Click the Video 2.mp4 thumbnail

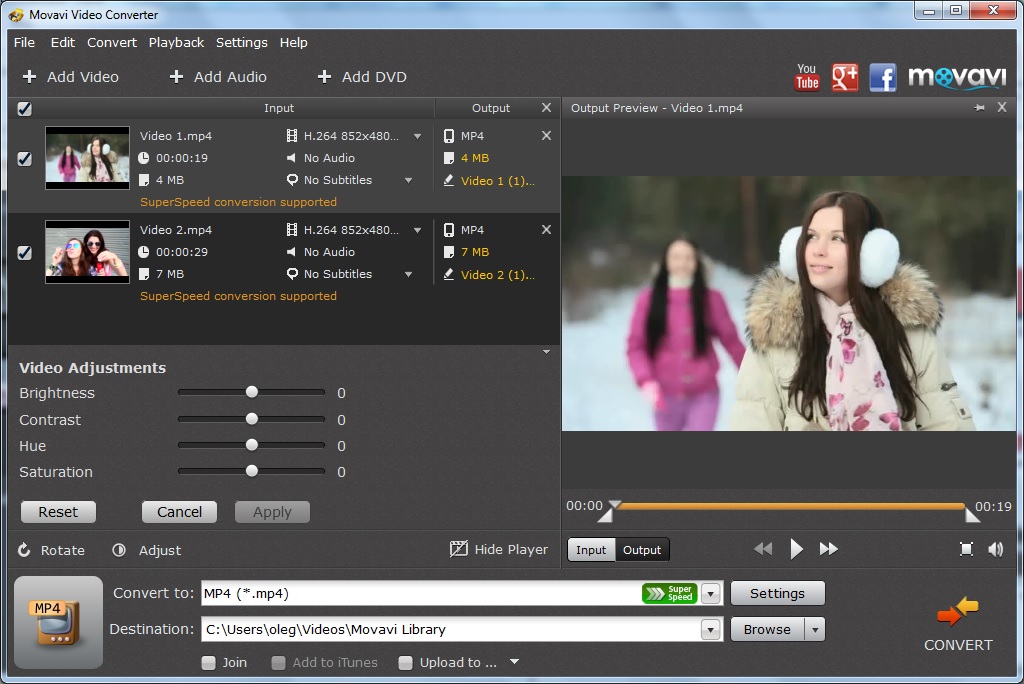[x=87, y=252]
